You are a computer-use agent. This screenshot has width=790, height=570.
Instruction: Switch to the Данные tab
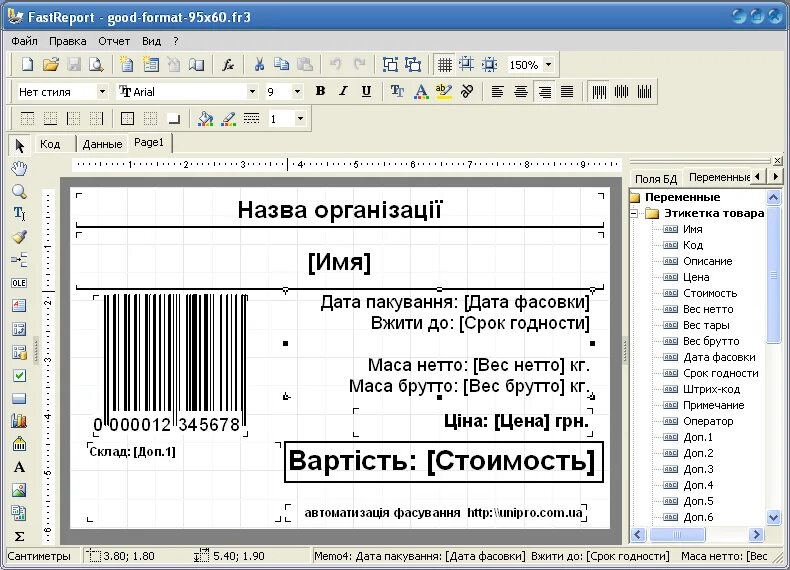(102, 144)
